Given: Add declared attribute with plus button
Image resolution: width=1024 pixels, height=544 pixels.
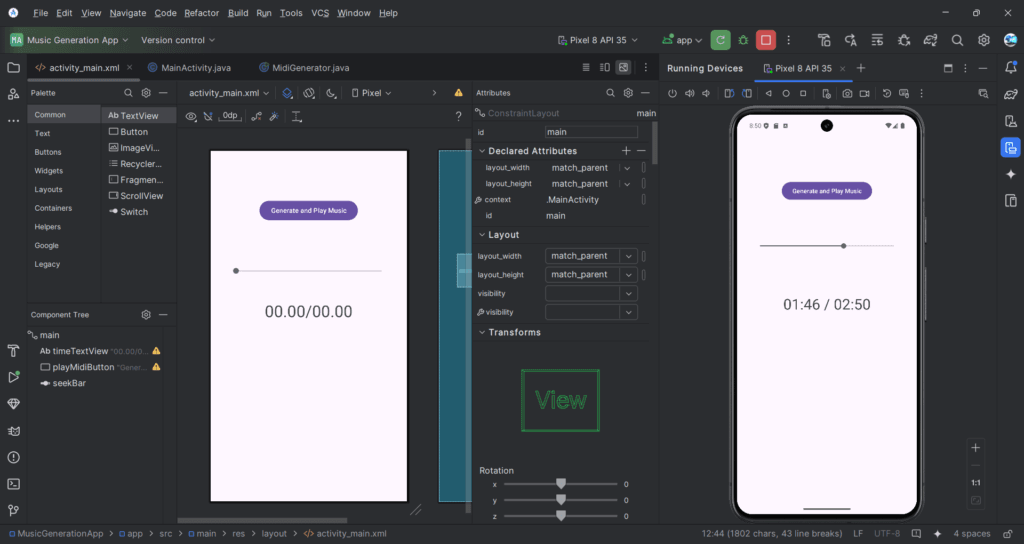Looking at the screenshot, I should pos(626,151).
